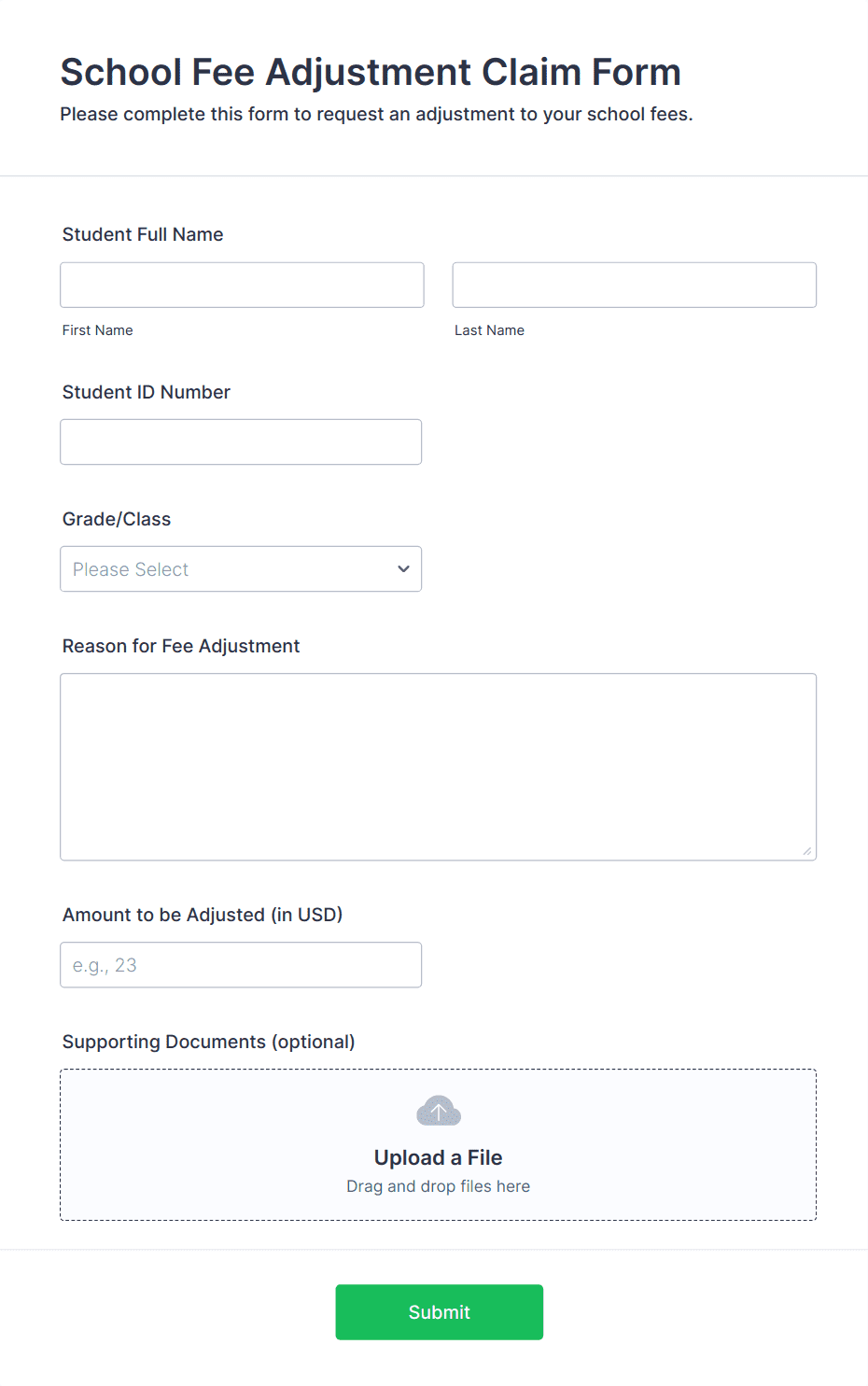Open the Grade/Class dropdown chevron
The width and height of the screenshot is (868, 1386).
pyautogui.click(x=403, y=569)
